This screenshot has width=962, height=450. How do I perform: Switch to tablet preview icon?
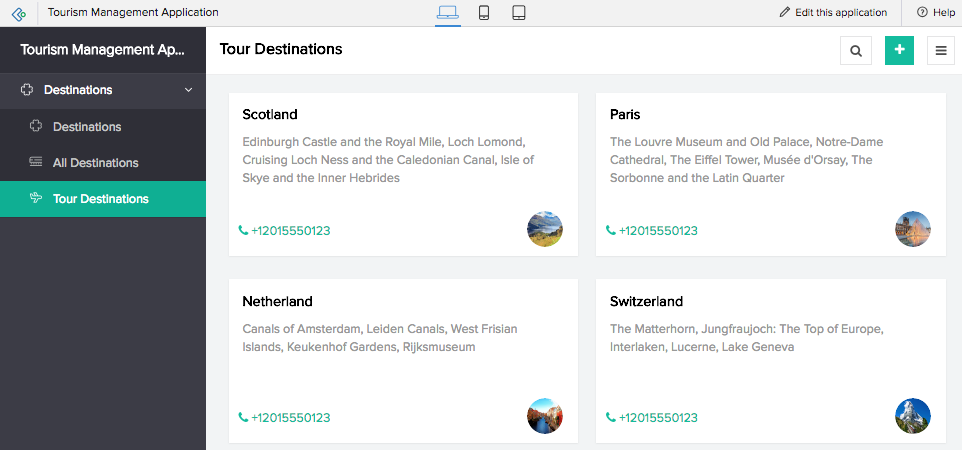click(x=519, y=13)
